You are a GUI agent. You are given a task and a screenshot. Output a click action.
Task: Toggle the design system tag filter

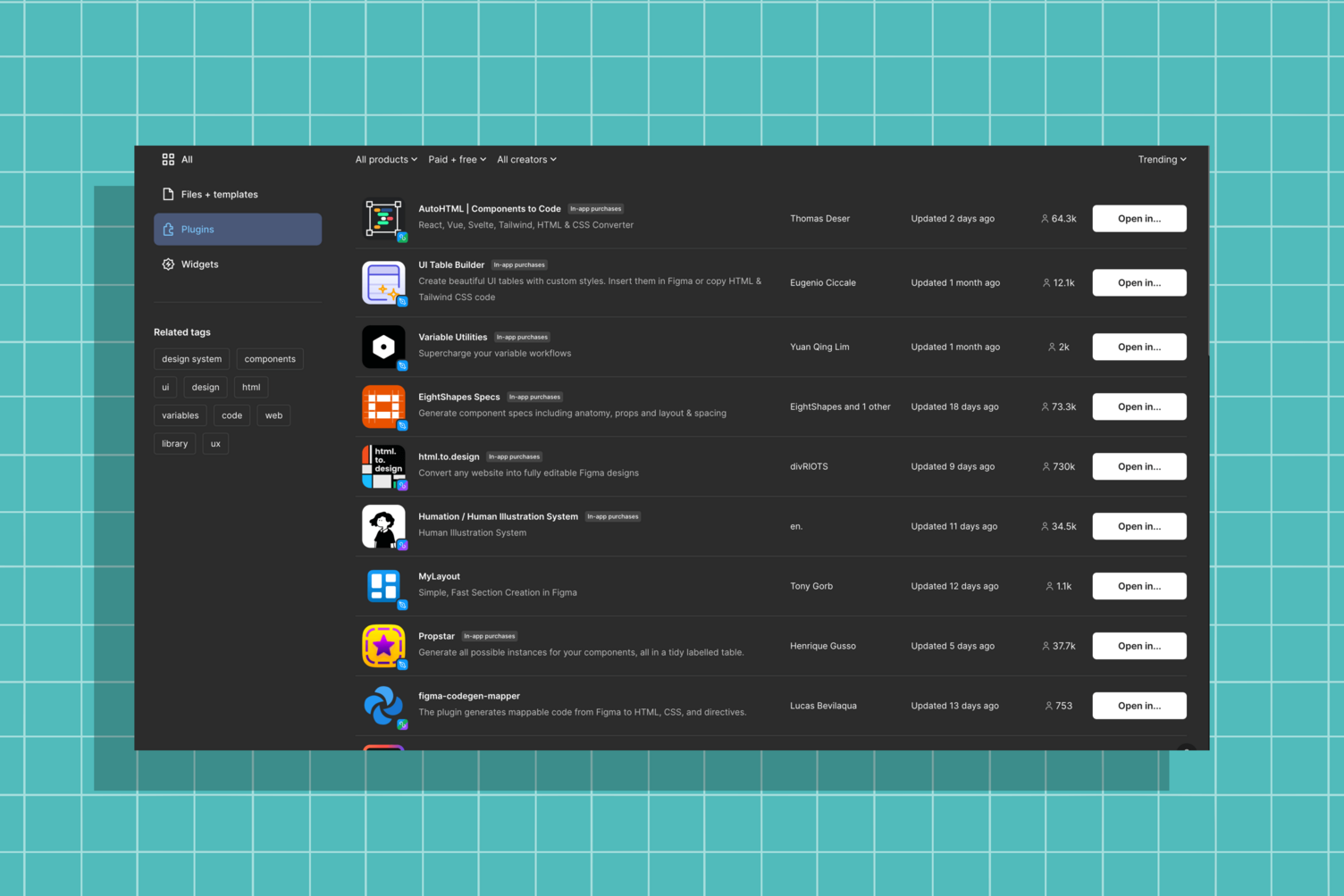click(191, 358)
